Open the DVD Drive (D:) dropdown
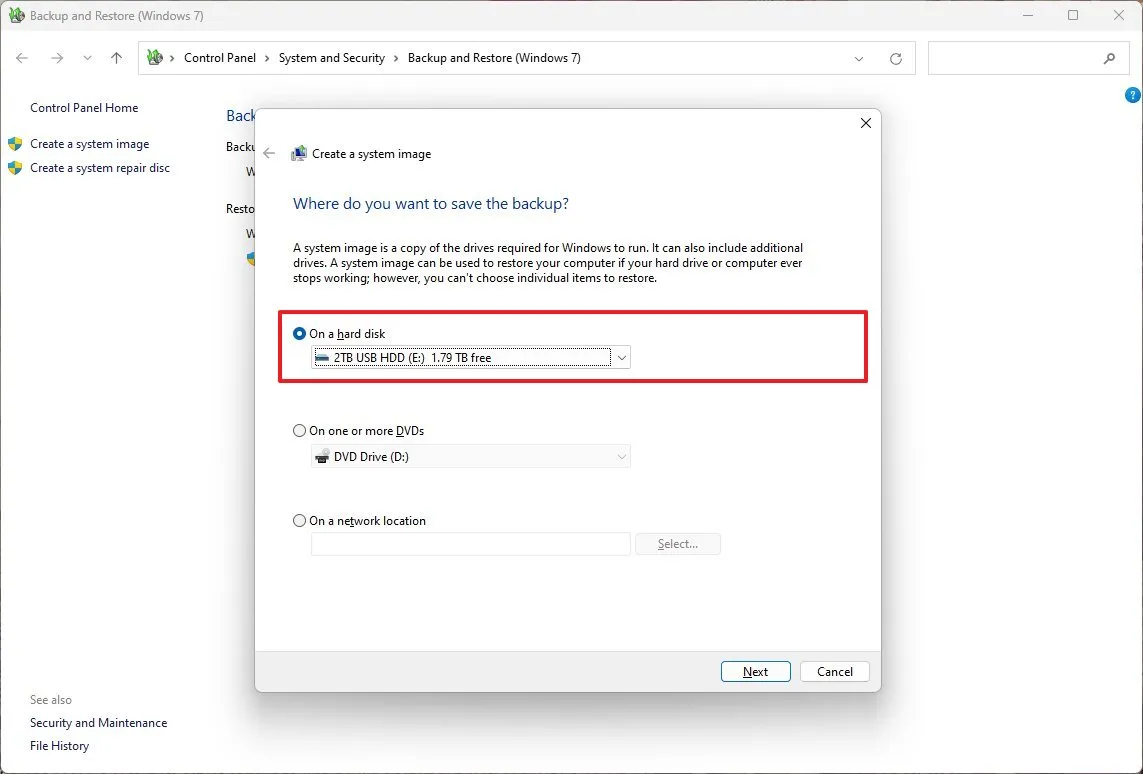The image size is (1143, 774). point(622,456)
